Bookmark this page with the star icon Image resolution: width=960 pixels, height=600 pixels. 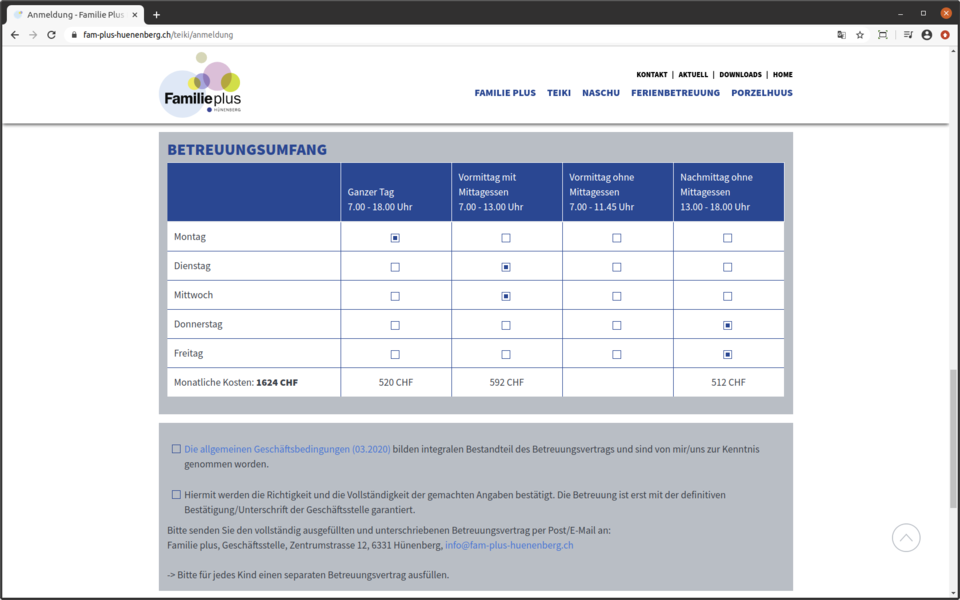point(860,35)
